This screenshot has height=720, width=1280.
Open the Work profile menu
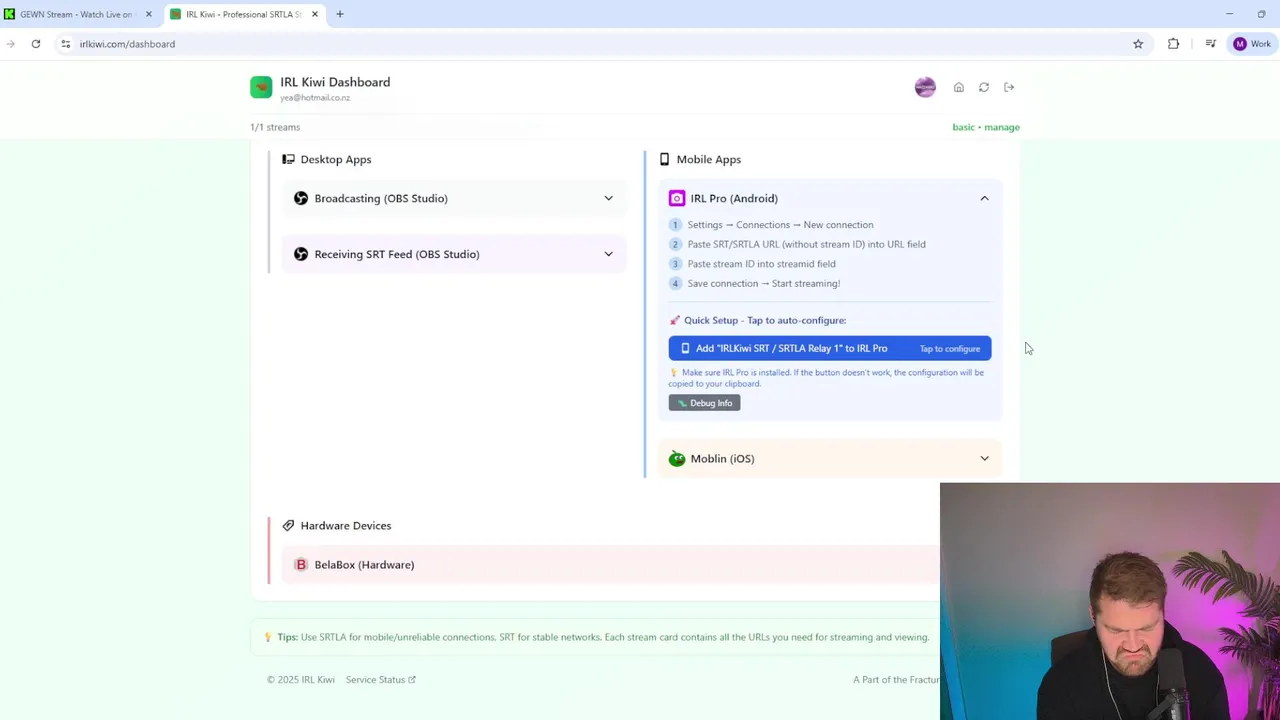pos(1252,44)
